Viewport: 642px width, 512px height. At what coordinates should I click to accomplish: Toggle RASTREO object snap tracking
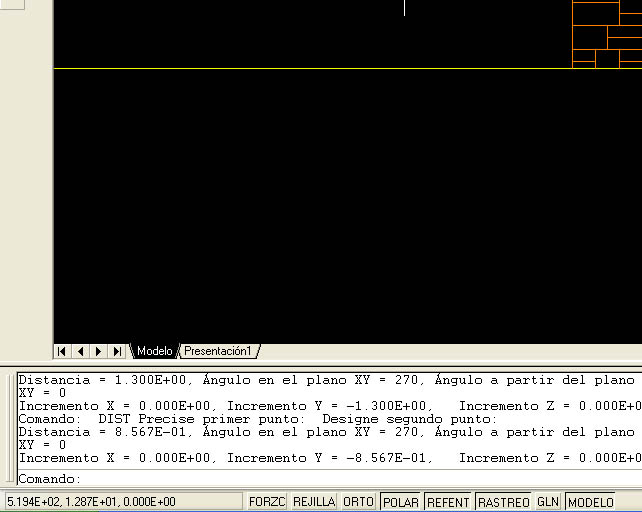504,502
